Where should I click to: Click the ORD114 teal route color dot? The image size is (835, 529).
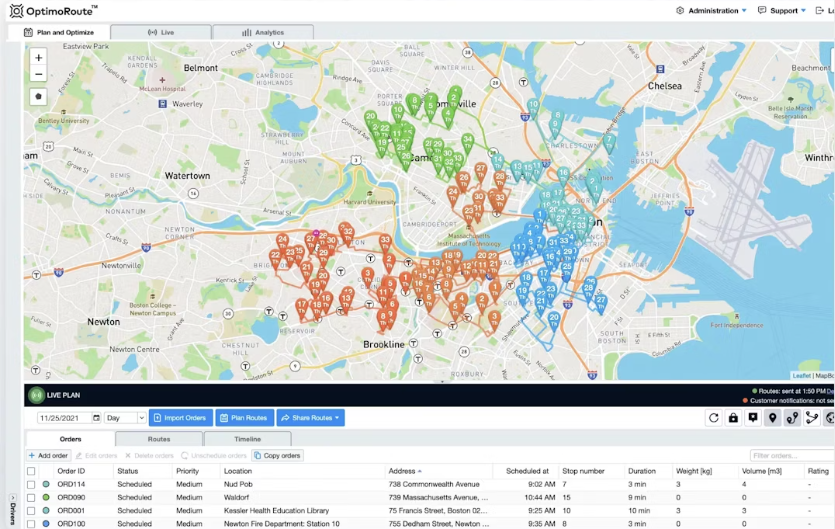point(46,485)
